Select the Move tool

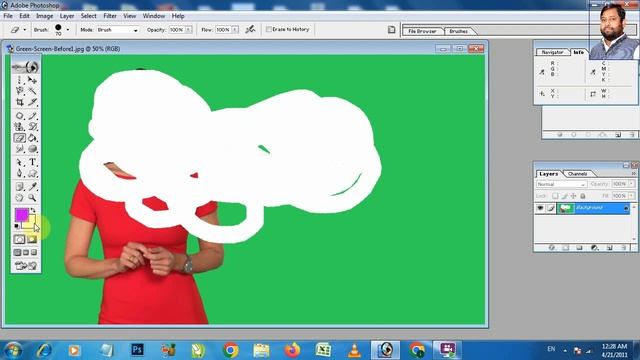pyautogui.click(x=32, y=80)
